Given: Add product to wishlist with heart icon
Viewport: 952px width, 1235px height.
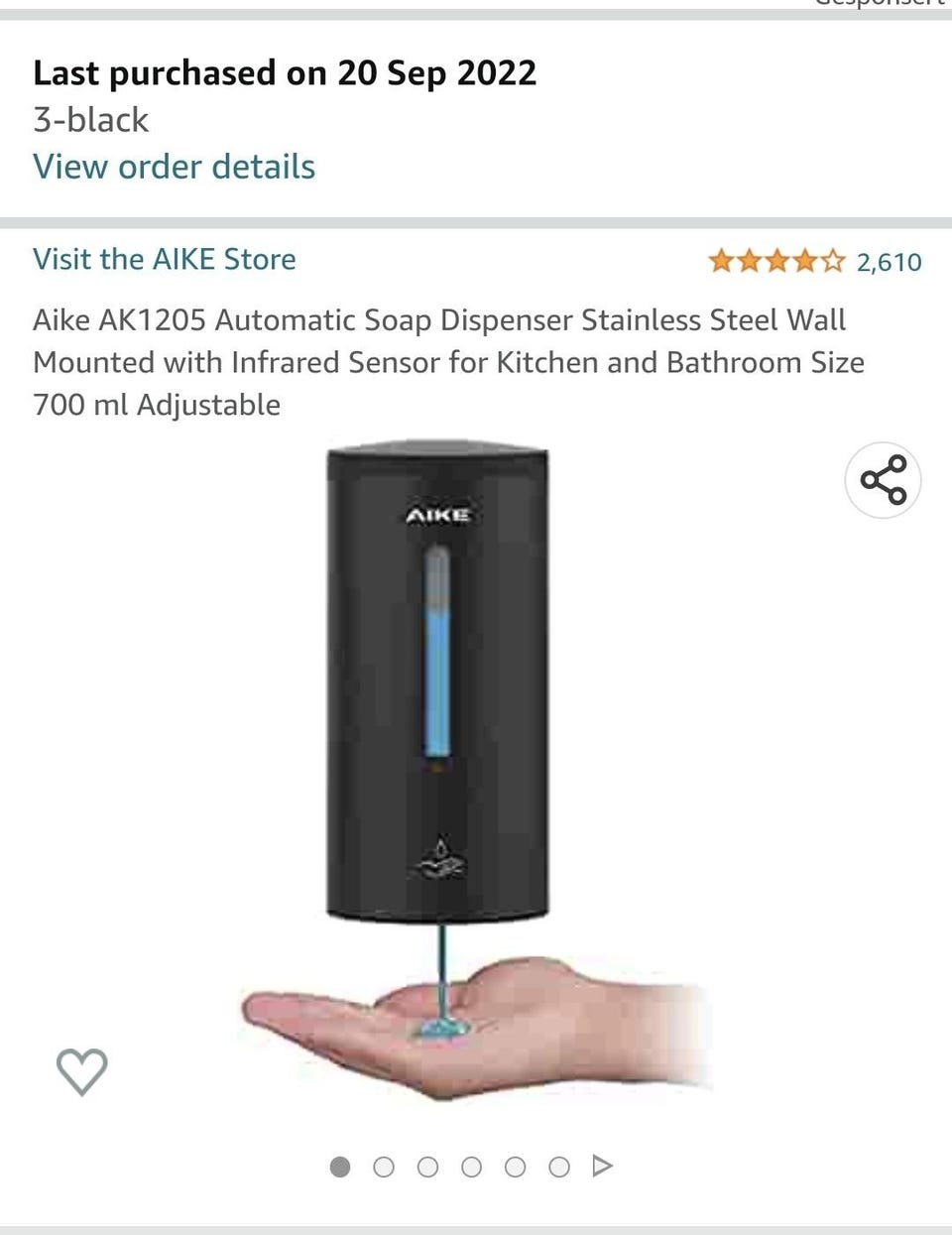Looking at the screenshot, I should [81, 1071].
